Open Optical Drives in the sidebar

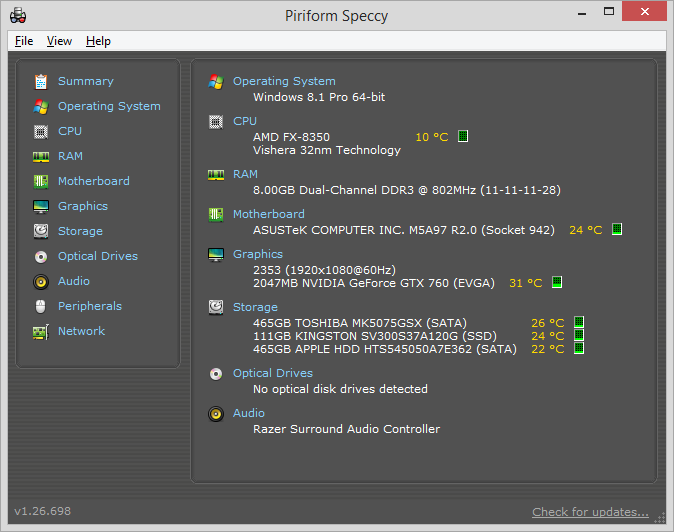tap(98, 256)
